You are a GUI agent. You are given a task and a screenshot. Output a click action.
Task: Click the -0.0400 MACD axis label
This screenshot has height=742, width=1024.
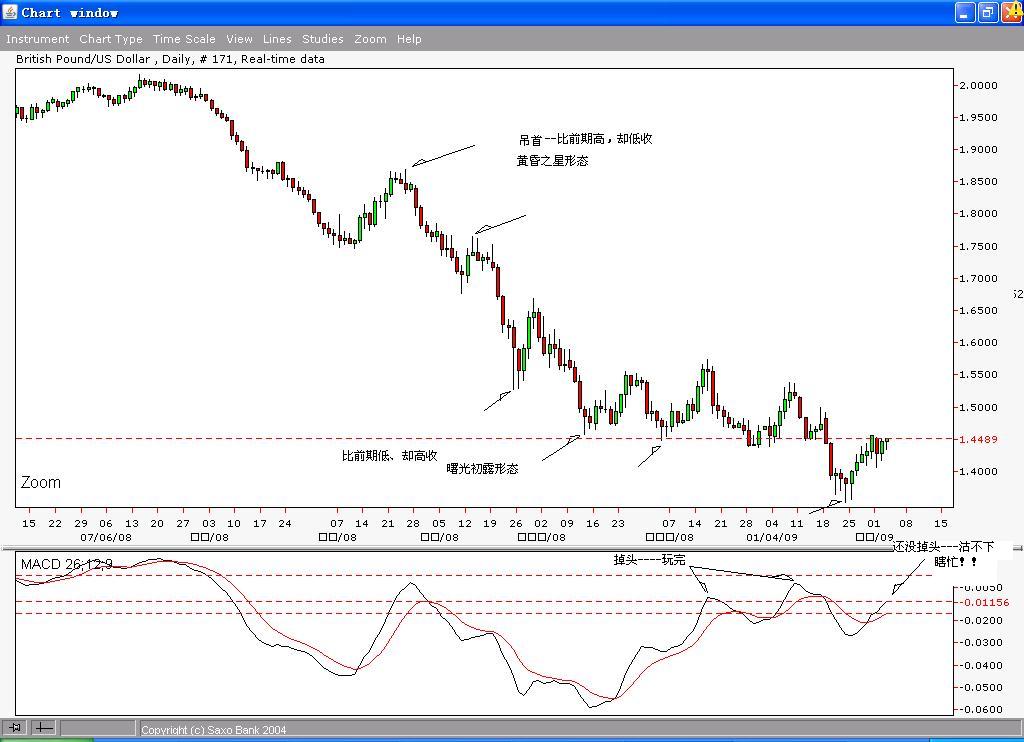pyautogui.click(x=980, y=665)
